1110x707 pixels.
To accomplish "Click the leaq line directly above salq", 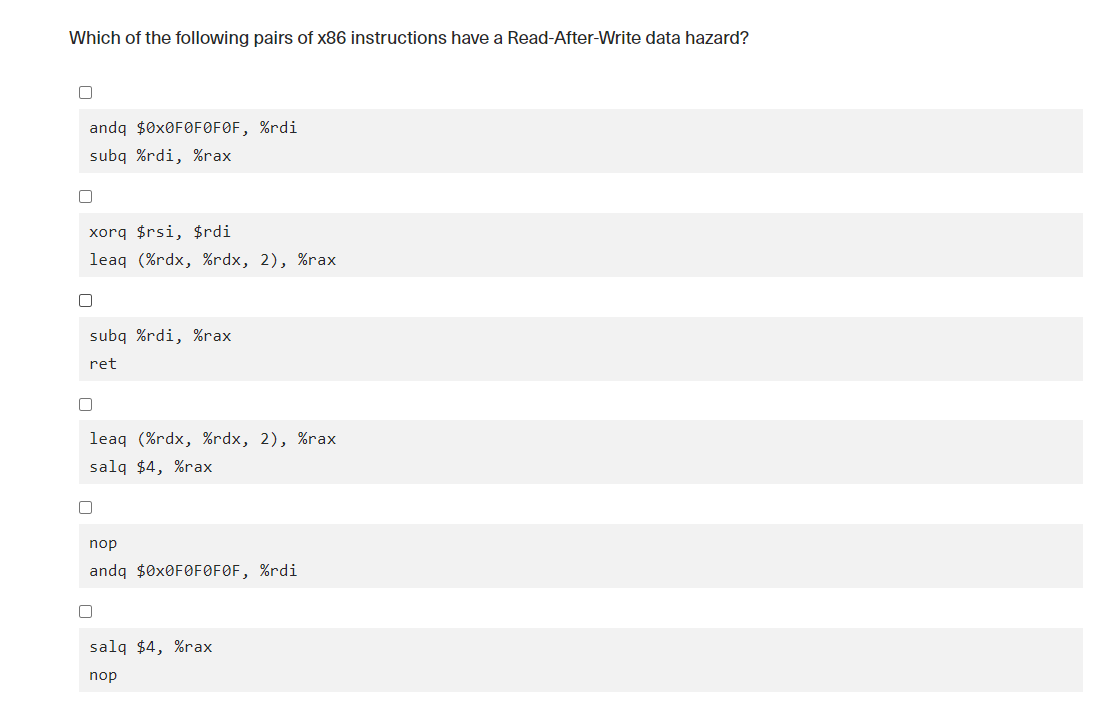I will pos(212,439).
